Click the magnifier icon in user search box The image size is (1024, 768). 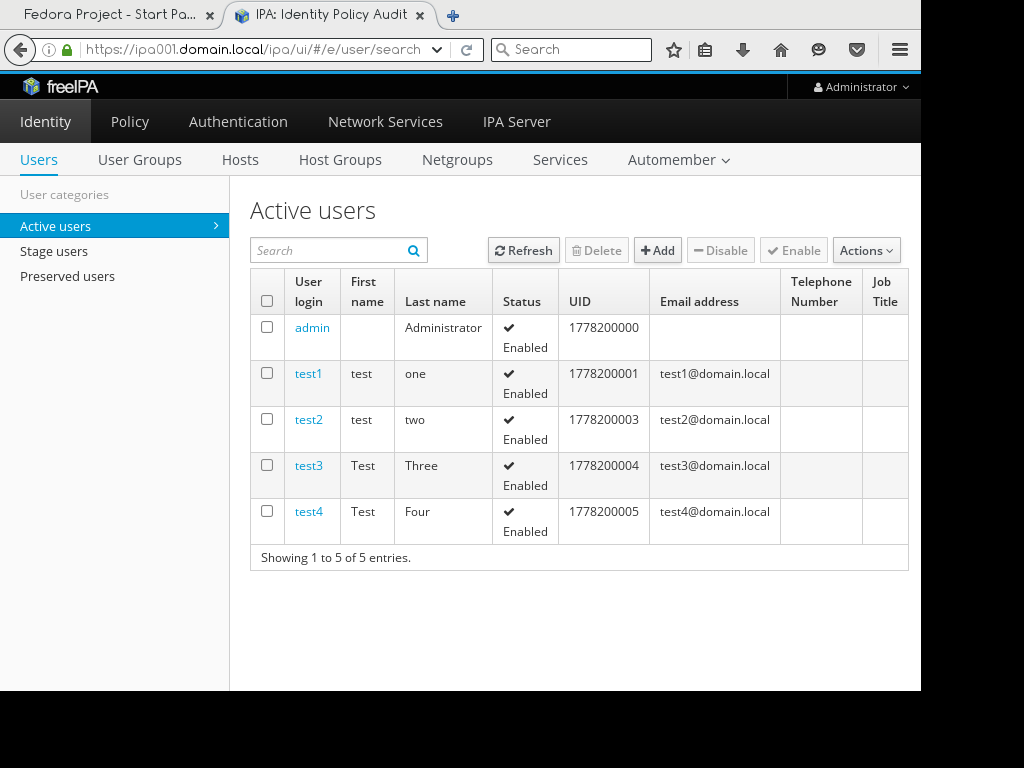point(413,251)
